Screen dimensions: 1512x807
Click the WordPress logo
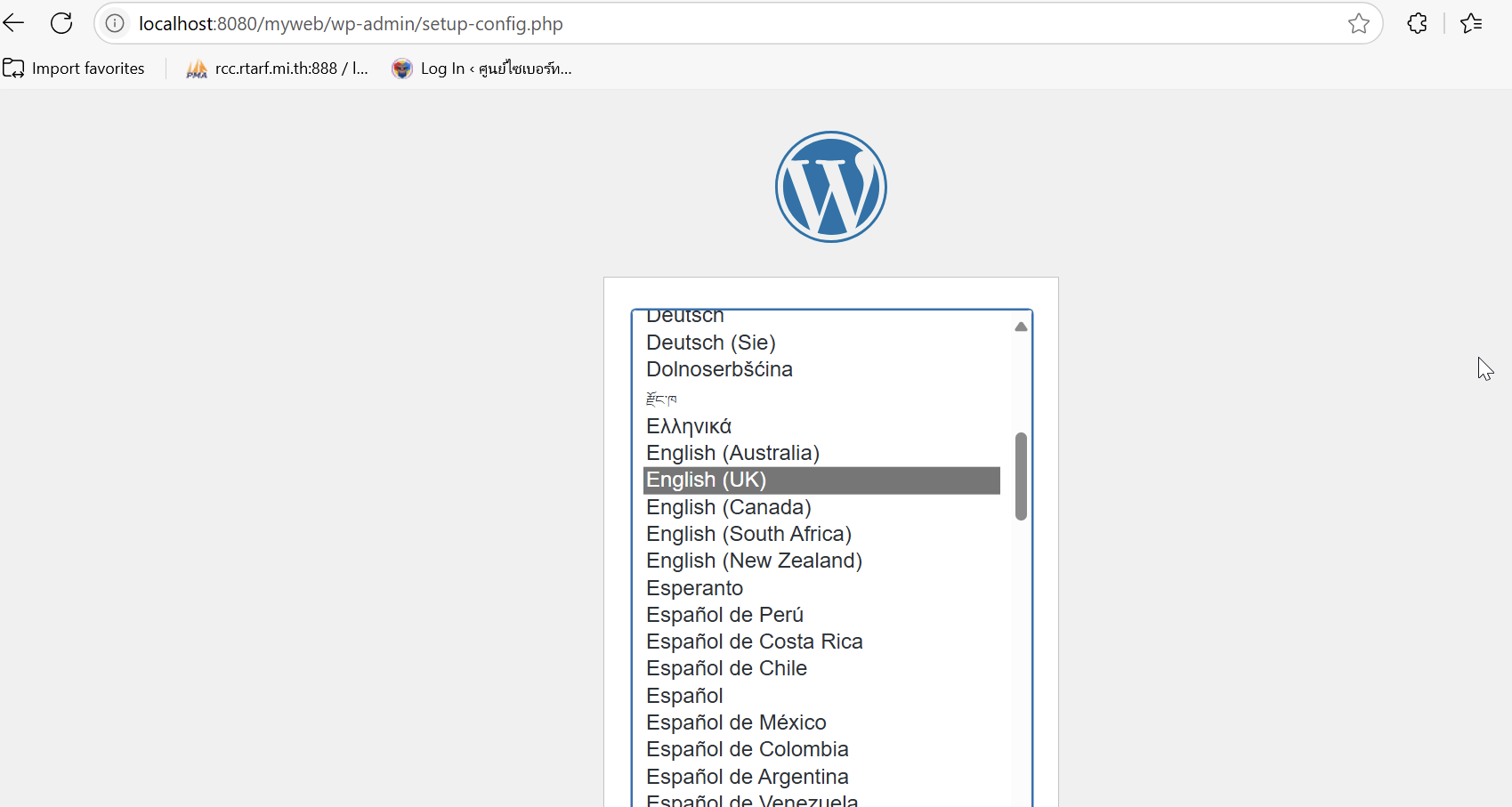pos(830,187)
